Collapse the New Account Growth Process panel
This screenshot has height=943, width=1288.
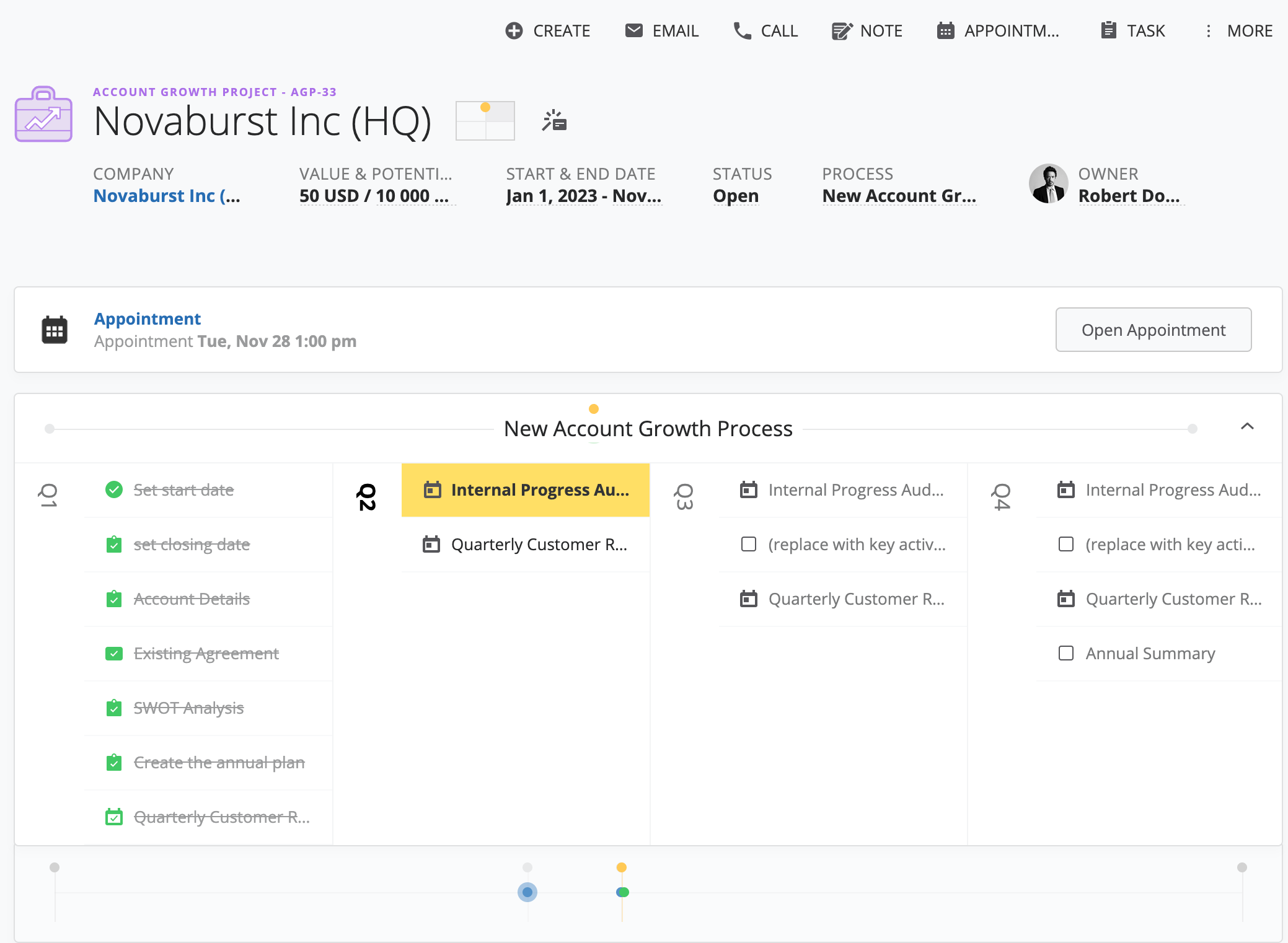[1248, 427]
